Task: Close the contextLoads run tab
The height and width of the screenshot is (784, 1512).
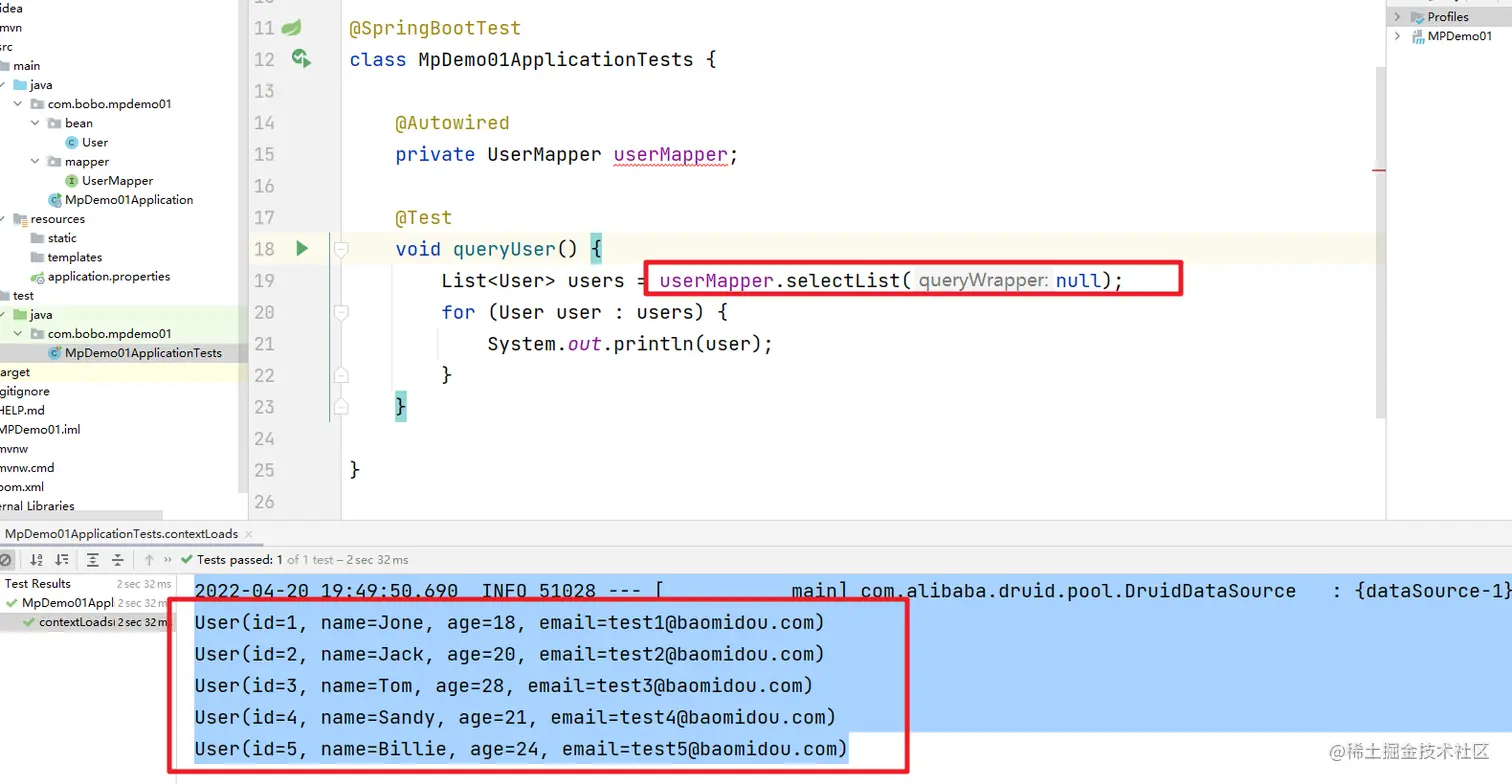Action: click(248, 535)
